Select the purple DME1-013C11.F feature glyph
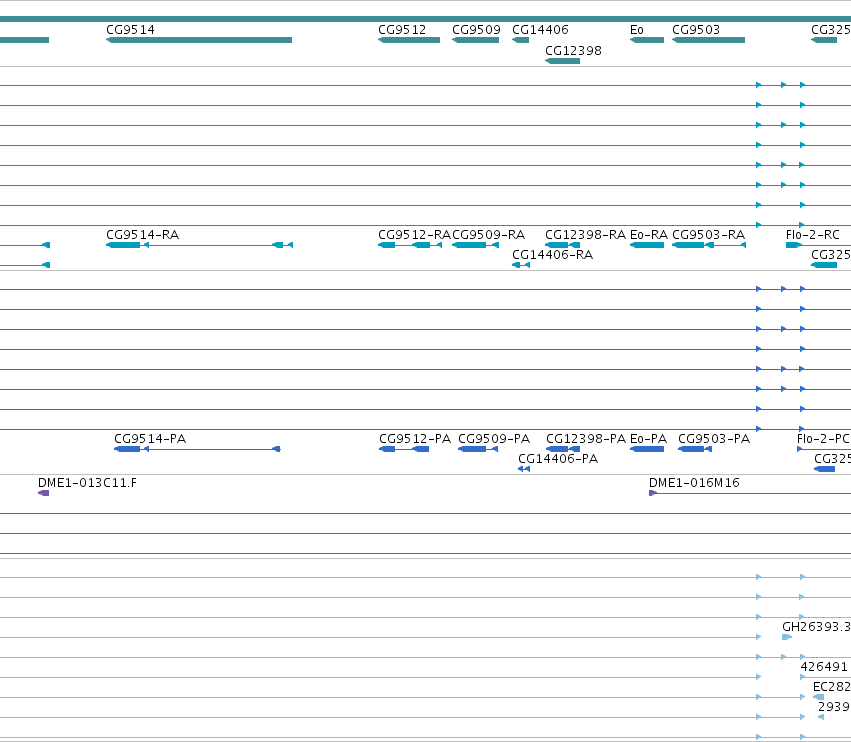Image resolution: width=851 pixels, height=742 pixels. [44, 493]
